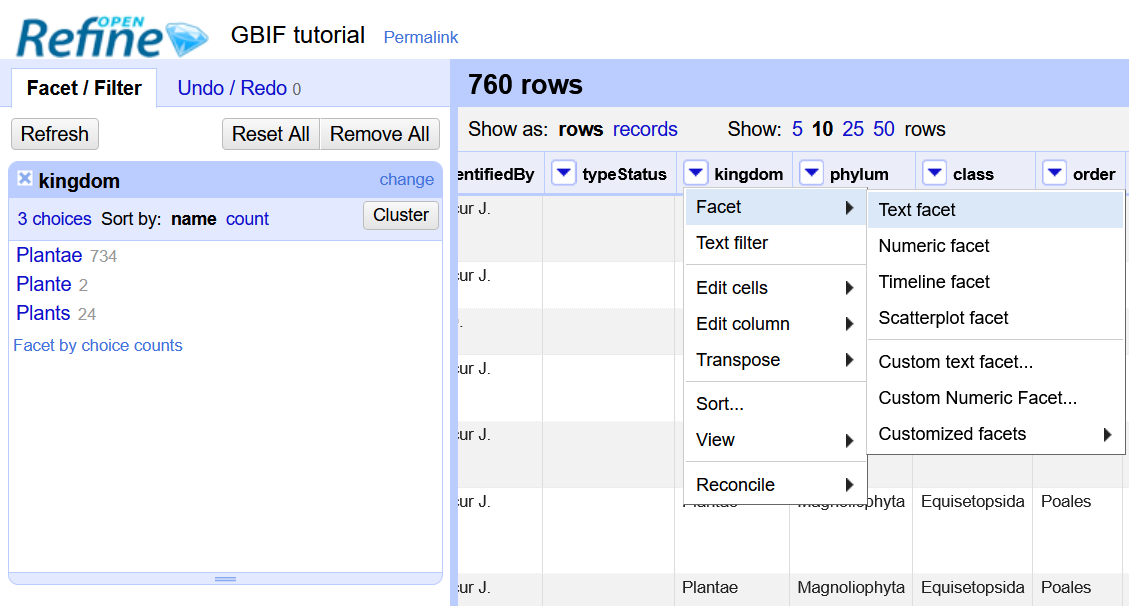Choose Custom text facet... option

996,362
